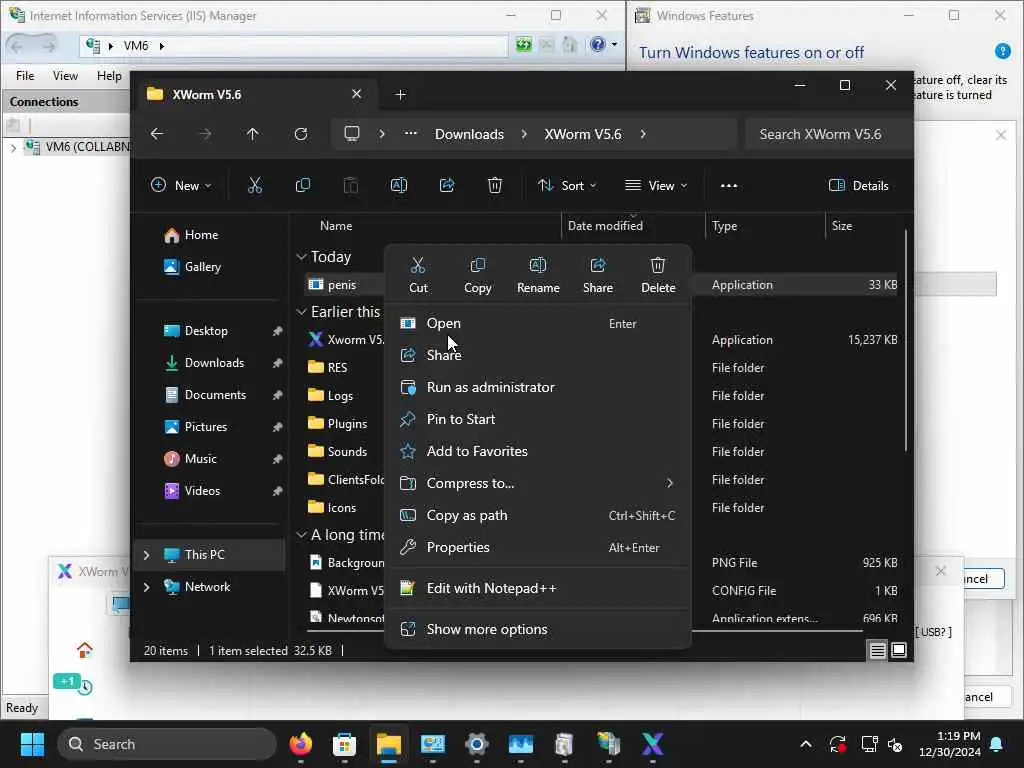Close the XWorm V5.6 tab
The height and width of the screenshot is (768, 1024).
[357, 94]
